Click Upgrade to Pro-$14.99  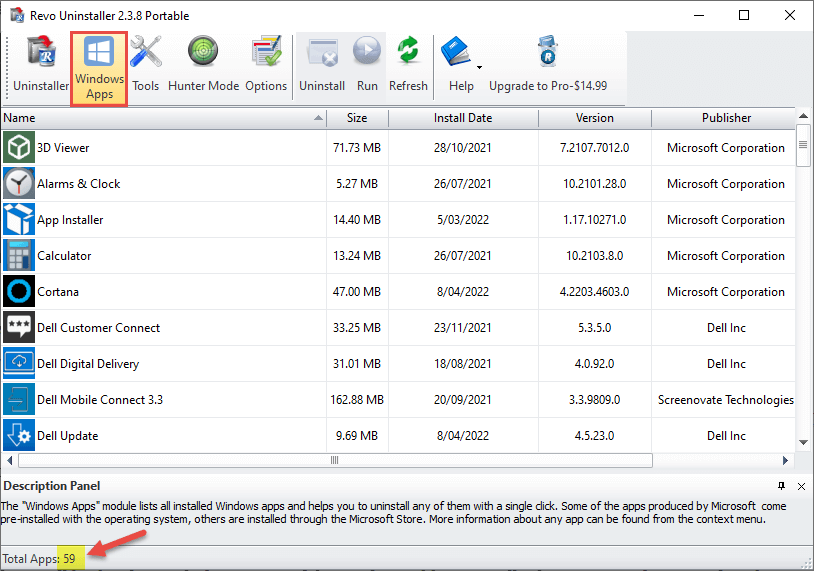[548, 66]
